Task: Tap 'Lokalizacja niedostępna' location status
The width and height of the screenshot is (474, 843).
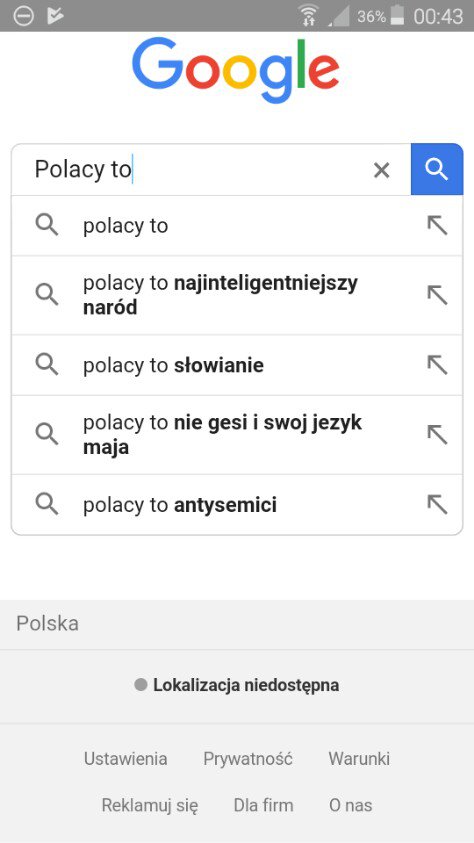Action: point(237,685)
